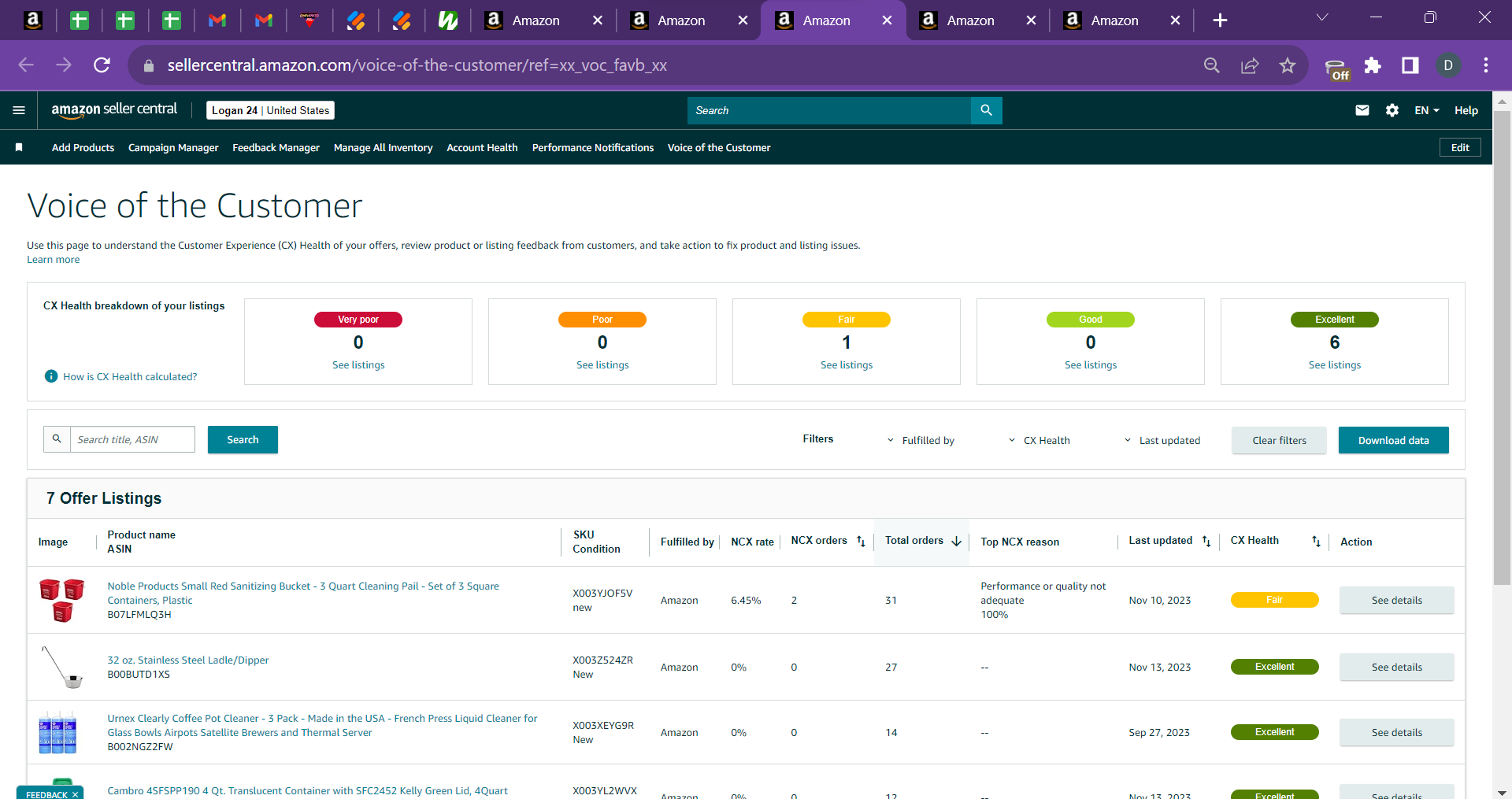The height and width of the screenshot is (799, 1512).
Task: Open the 32 oz. Stainless Steel Ladle/Dipper link
Action: click(x=188, y=660)
